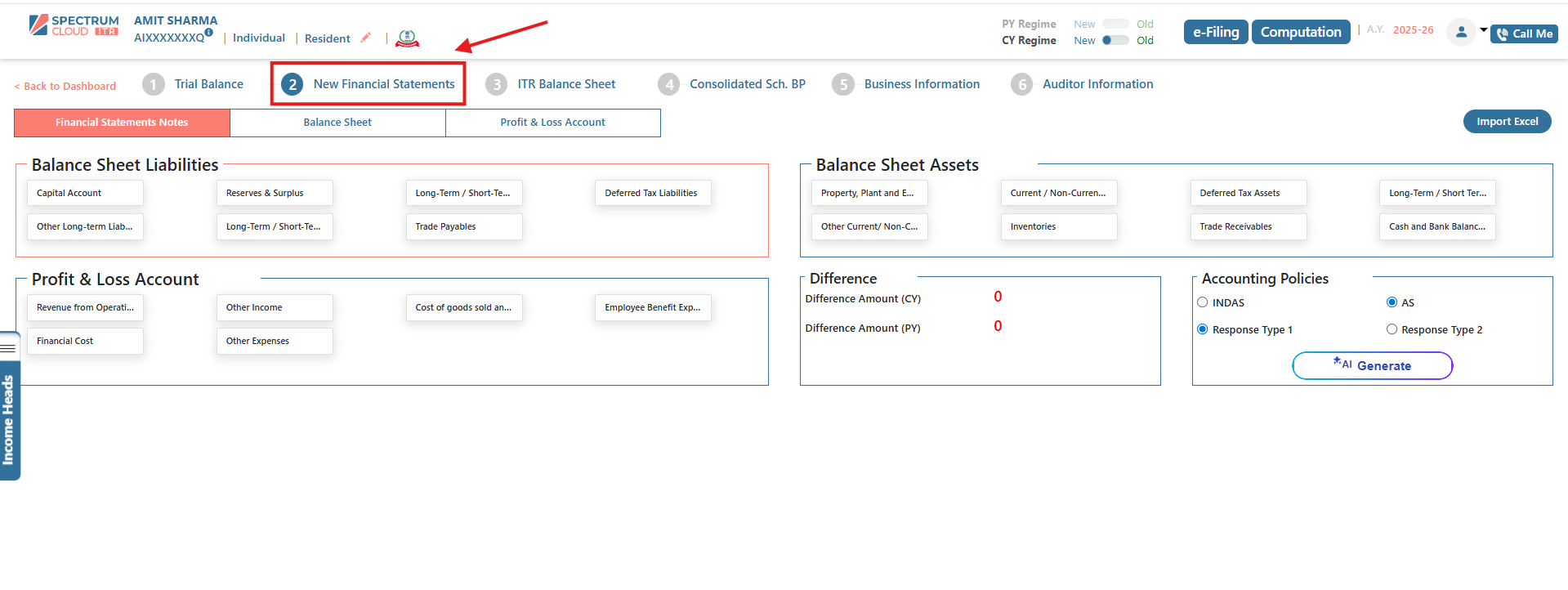
Task: Open the Income Heads side panel handle
Action: [x=9, y=407]
